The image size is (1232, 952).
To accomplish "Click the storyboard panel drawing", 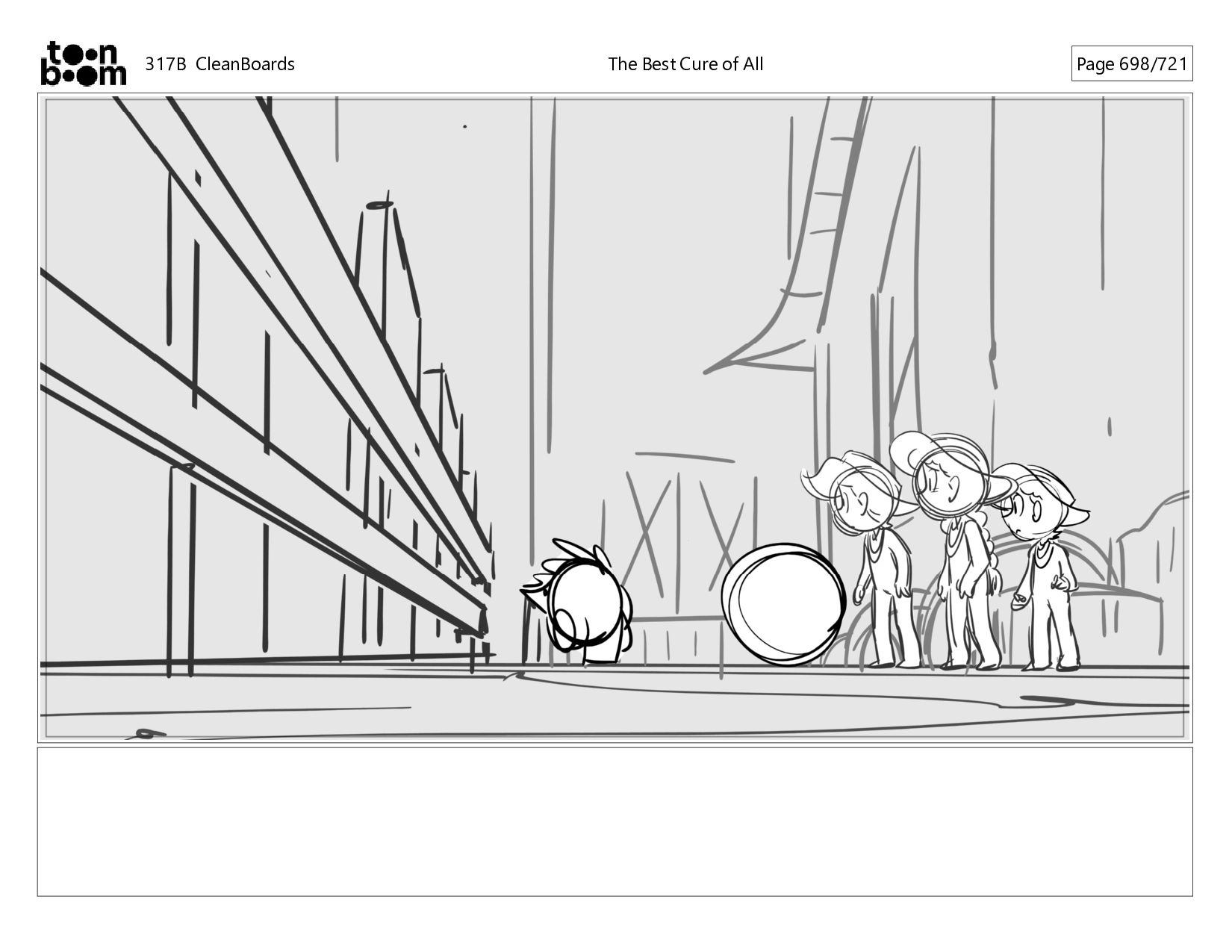I will [615, 417].
